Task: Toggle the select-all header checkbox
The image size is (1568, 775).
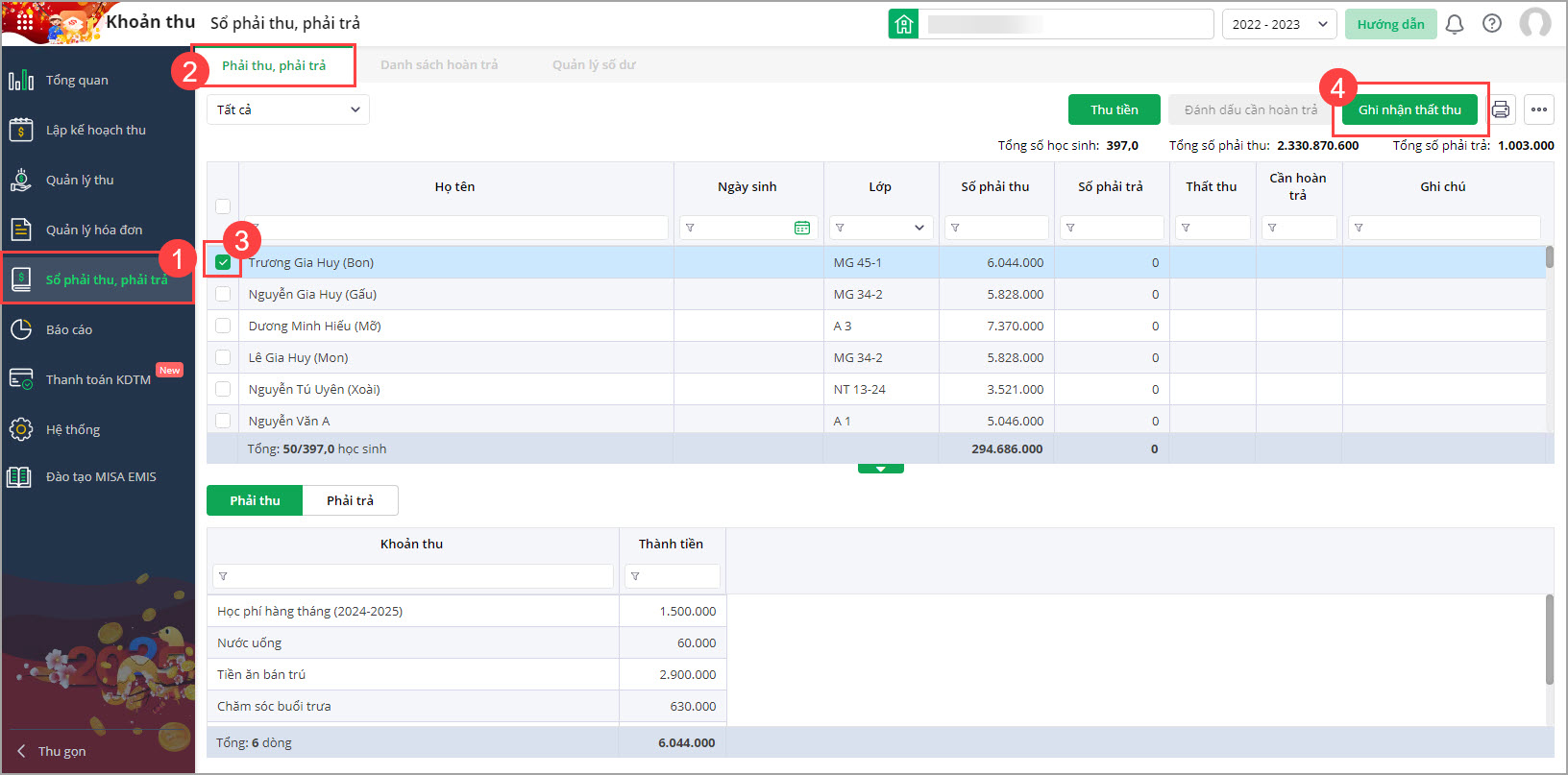Action: pyautogui.click(x=223, y=206)
